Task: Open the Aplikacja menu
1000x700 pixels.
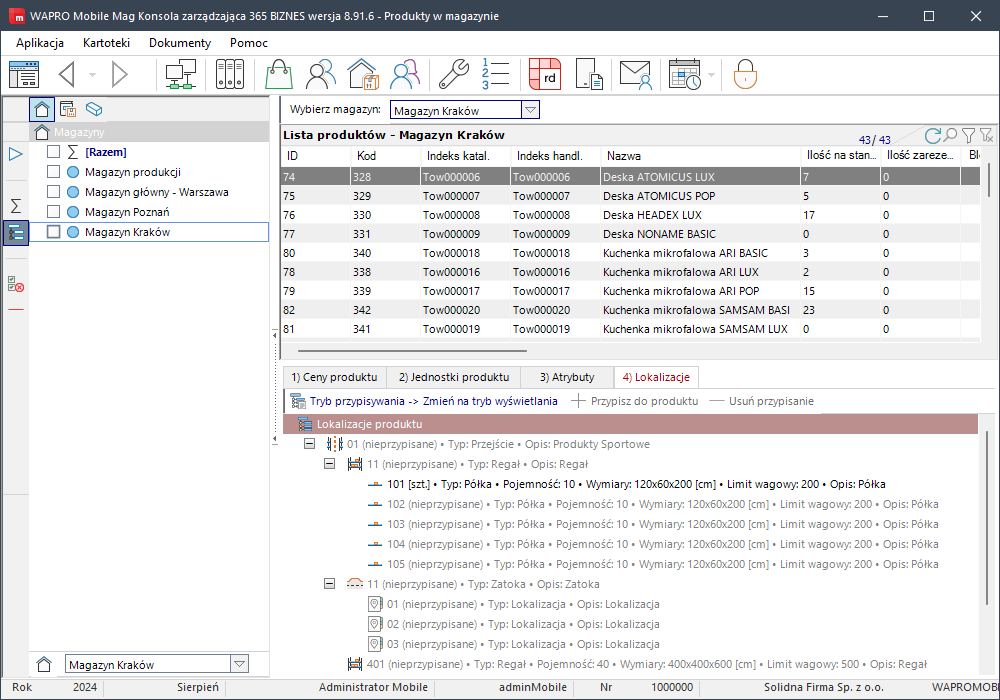Action: coord(40,43)
